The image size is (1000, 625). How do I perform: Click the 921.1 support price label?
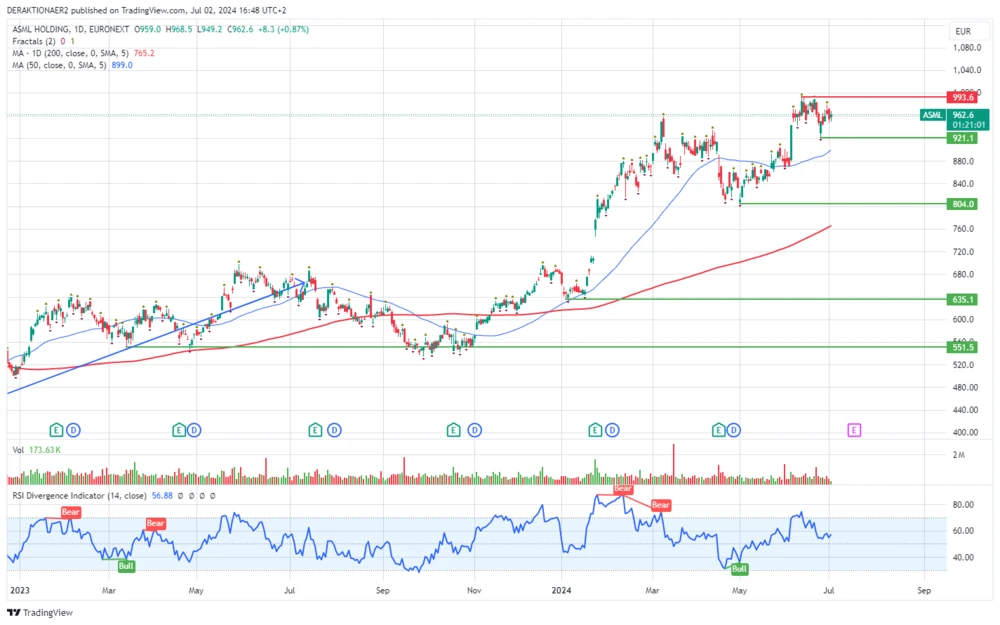pyautogui.click(x=963, y=139)
